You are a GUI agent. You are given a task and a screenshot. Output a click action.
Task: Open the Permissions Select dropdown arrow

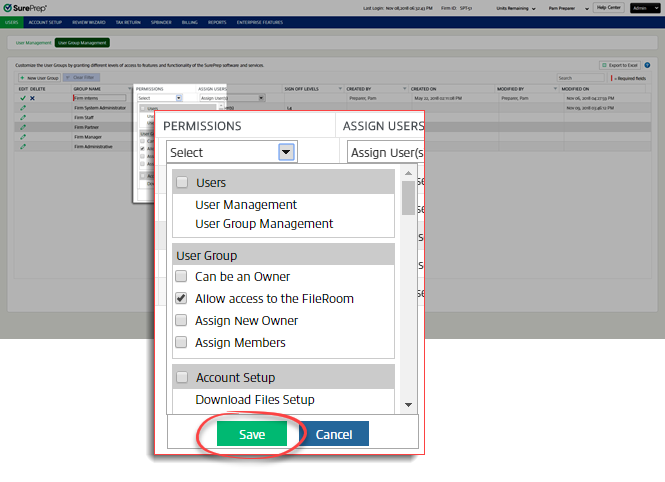point(286,152)
